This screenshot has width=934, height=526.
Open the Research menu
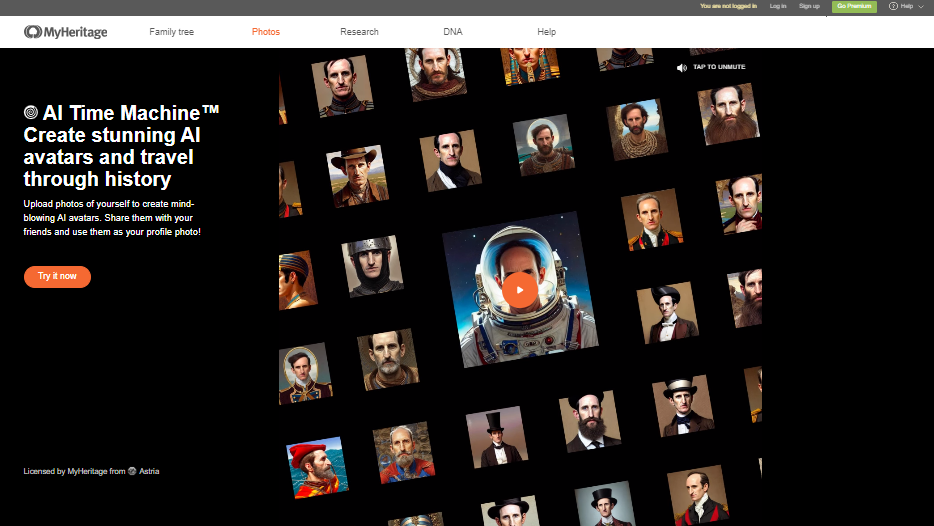tap(359, 32)
